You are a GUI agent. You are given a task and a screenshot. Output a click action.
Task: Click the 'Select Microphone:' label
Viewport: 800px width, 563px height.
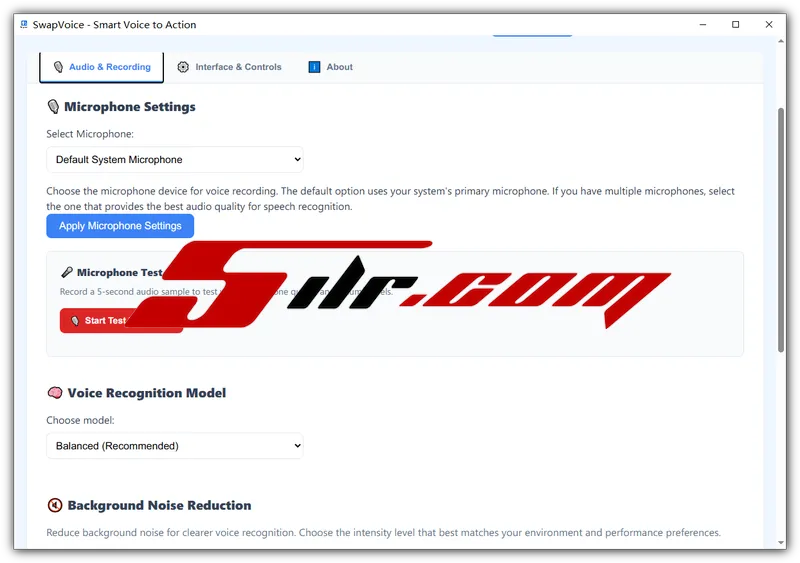[90, 134]
